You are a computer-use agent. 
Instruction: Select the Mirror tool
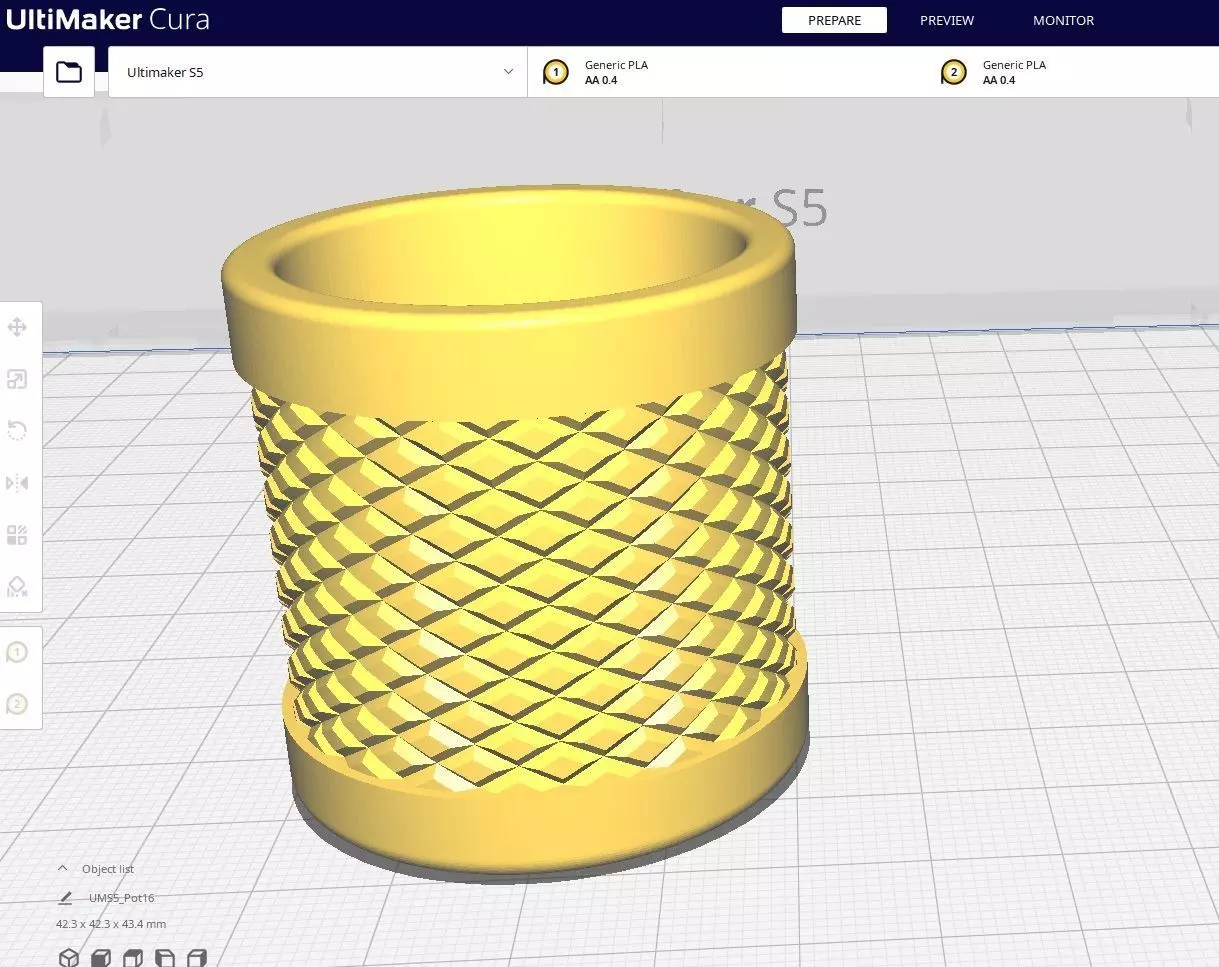tap(17, 483)
